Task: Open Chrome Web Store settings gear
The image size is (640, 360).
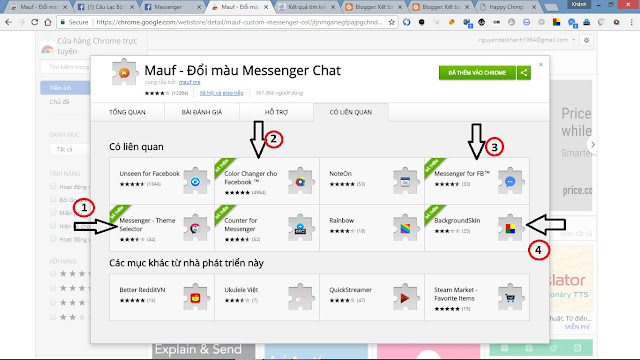Action: pyautogui.click(x=587, y=40)
